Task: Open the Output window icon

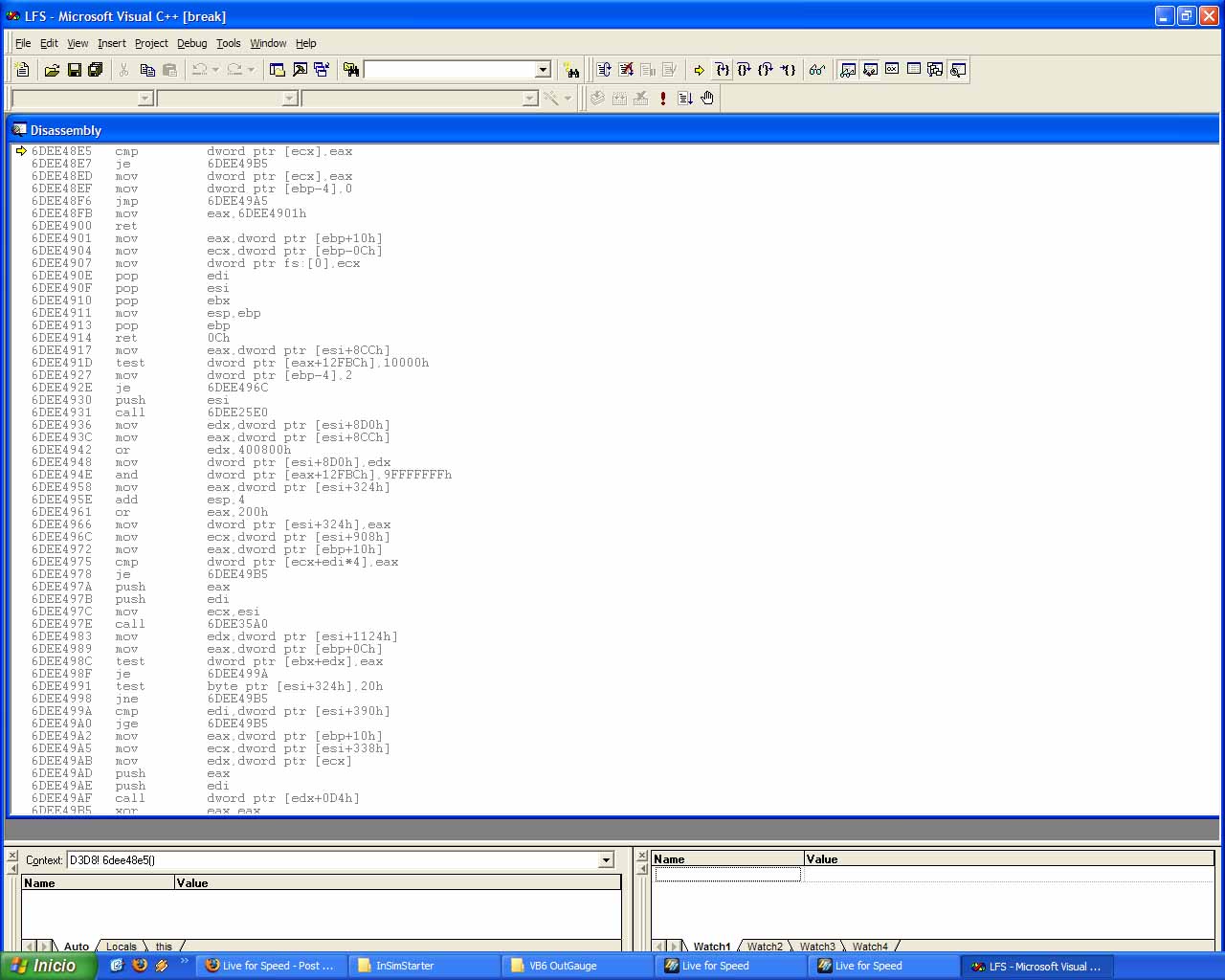Action: tap(300, 70)
